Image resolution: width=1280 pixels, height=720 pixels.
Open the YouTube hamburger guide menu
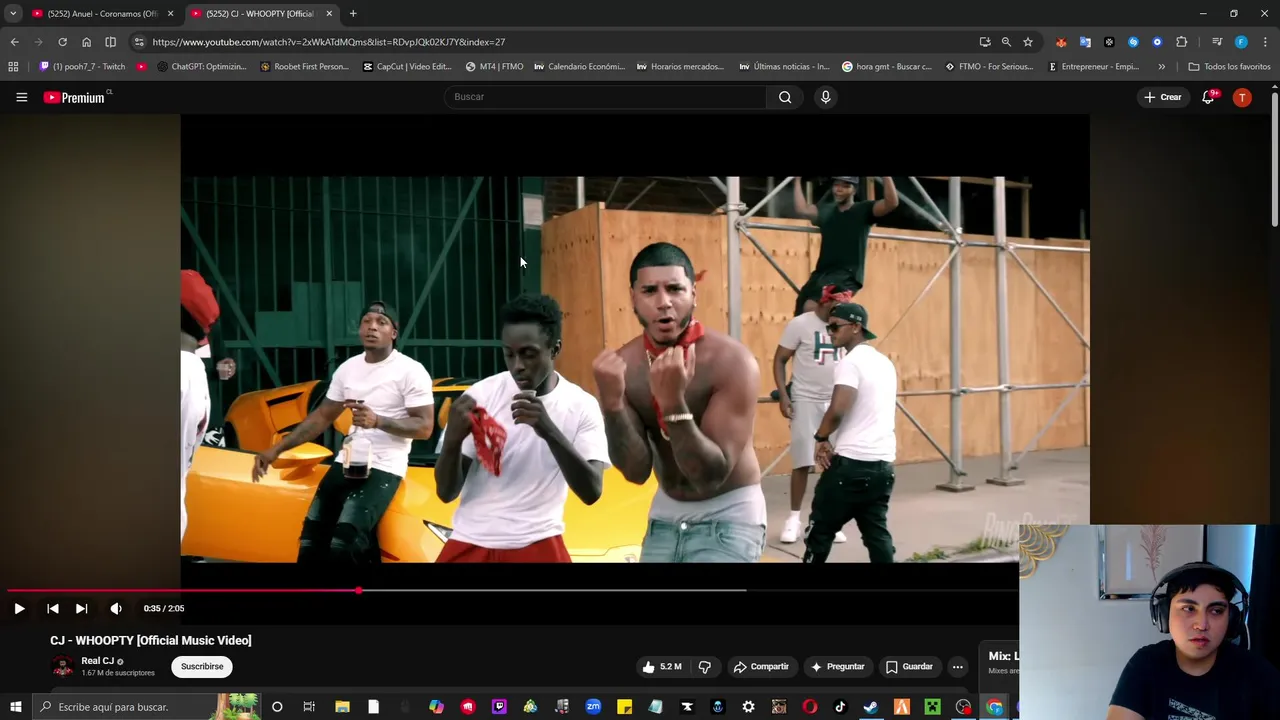click(x=21, y=97)
